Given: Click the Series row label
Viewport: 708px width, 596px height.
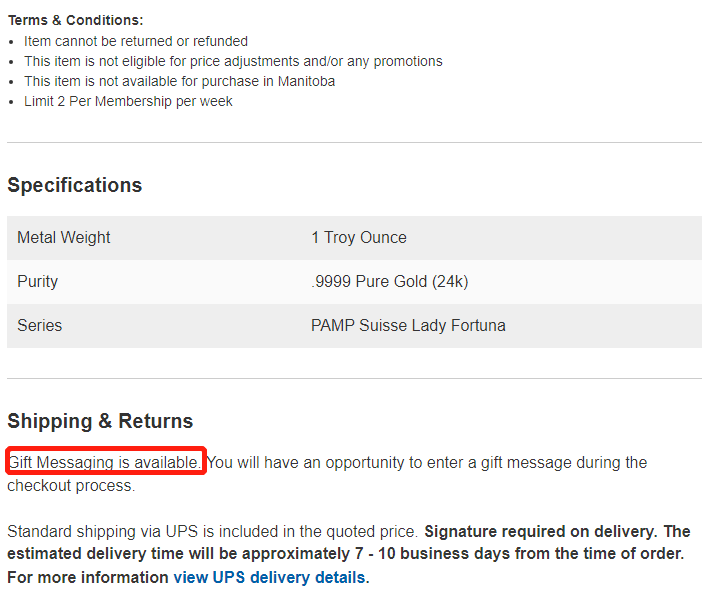Looking at the screenshot, I should [x=40, y=325].
